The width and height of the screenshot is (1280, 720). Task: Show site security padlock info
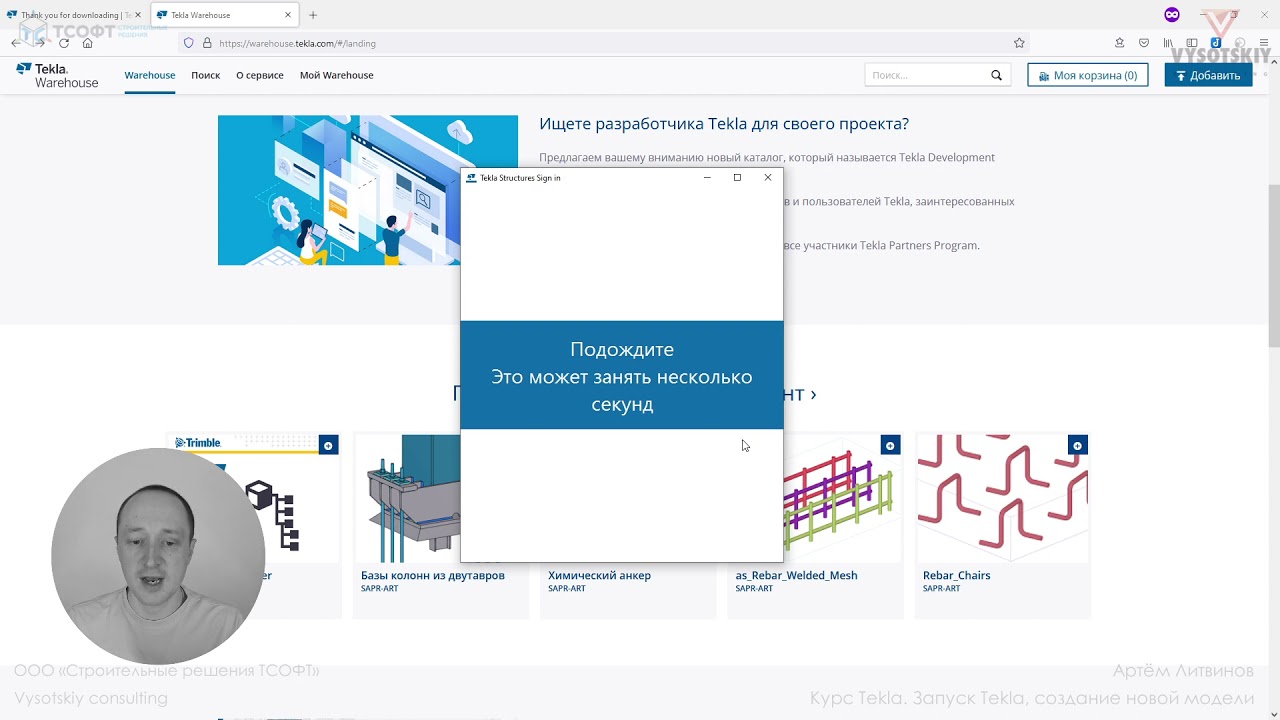click(207, 43)
